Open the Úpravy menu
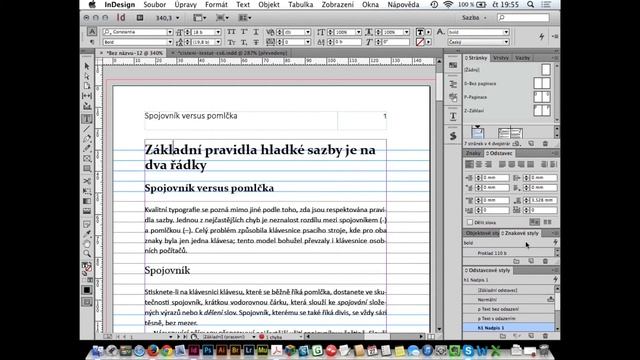The width and height of the screenshot is (640, 360). coord(185,4)
